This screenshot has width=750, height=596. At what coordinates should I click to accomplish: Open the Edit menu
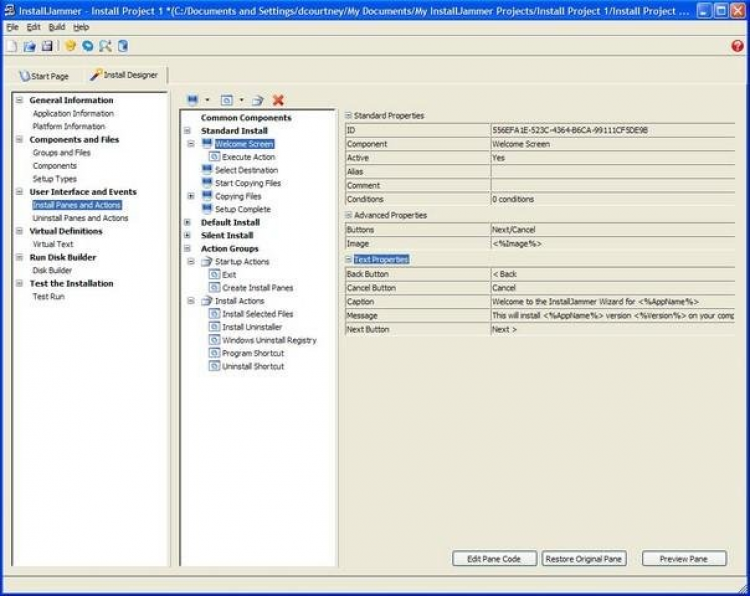(33, 27)
